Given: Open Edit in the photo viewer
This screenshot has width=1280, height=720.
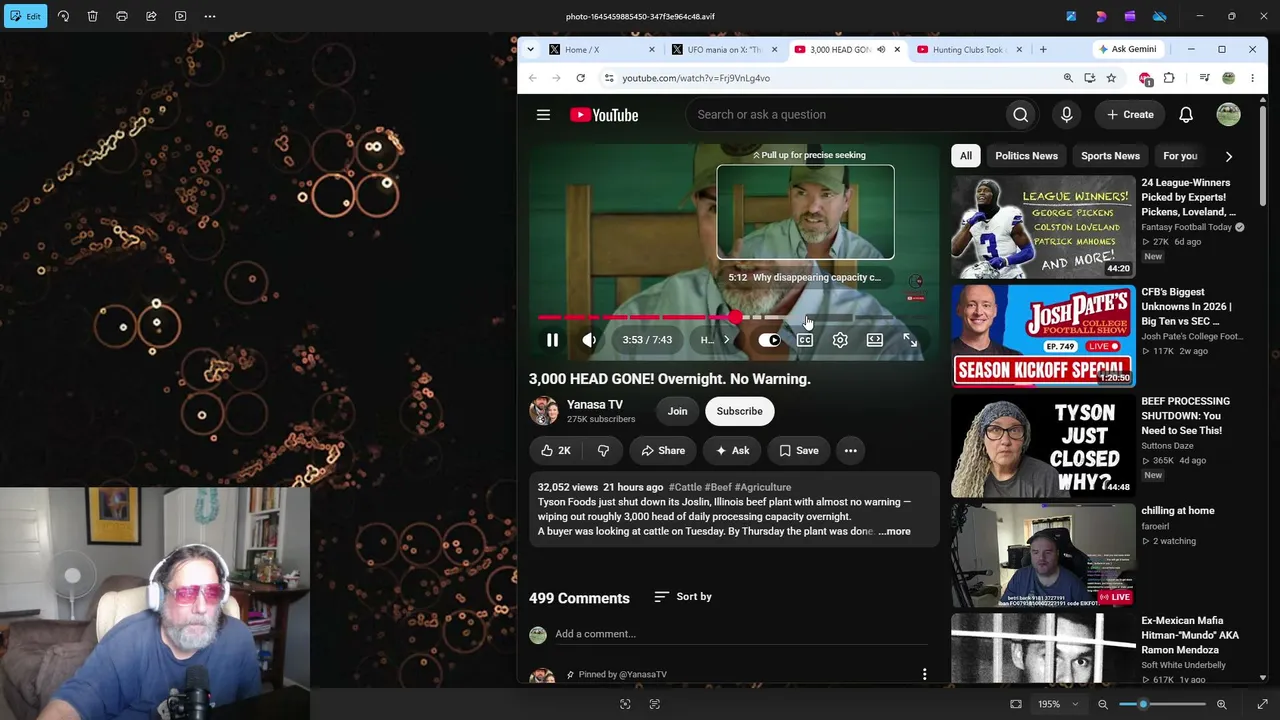Looking at the screenshot, I should click(24, 16).
